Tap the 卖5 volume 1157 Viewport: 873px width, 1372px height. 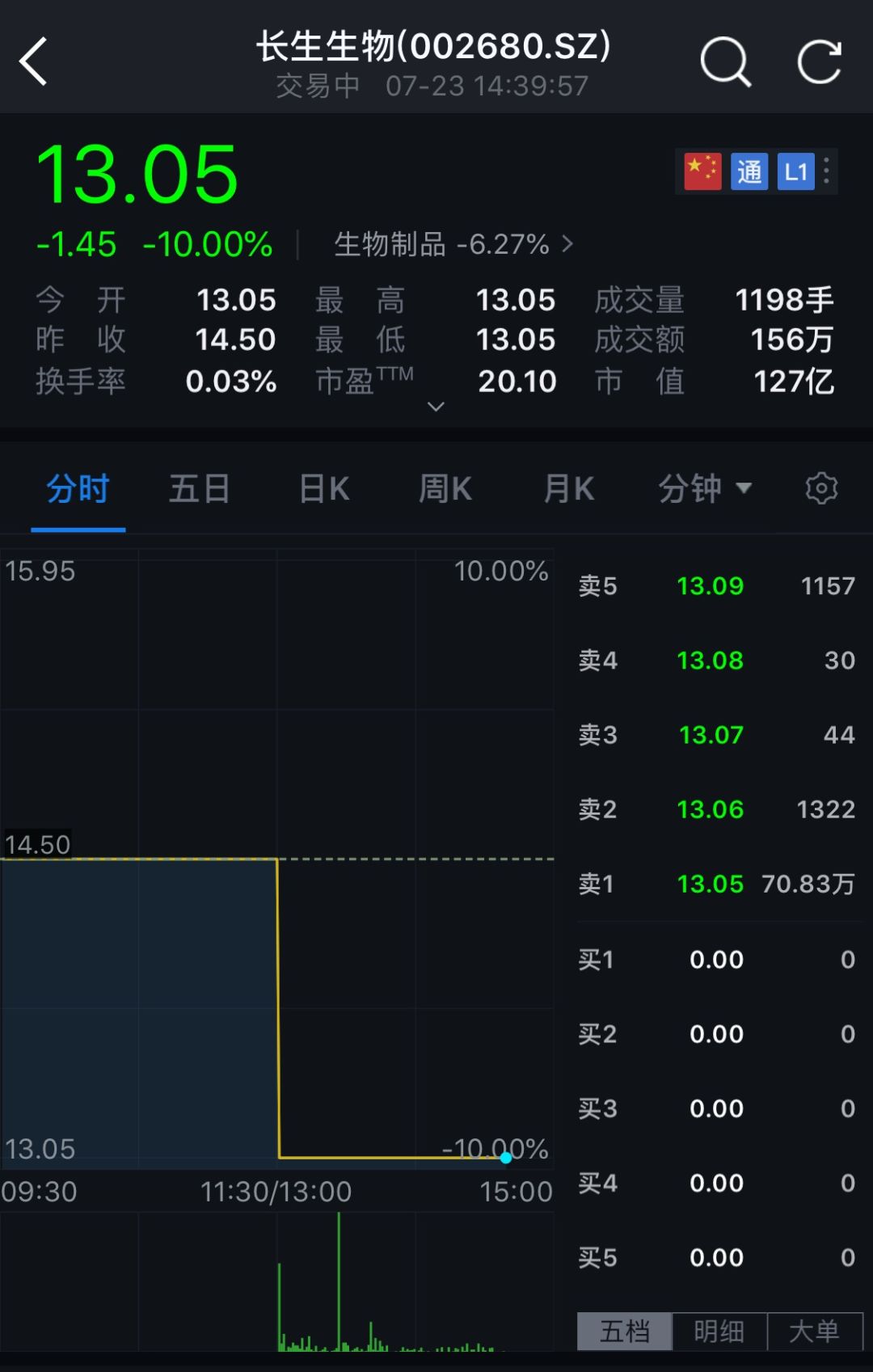pos(828,585)
